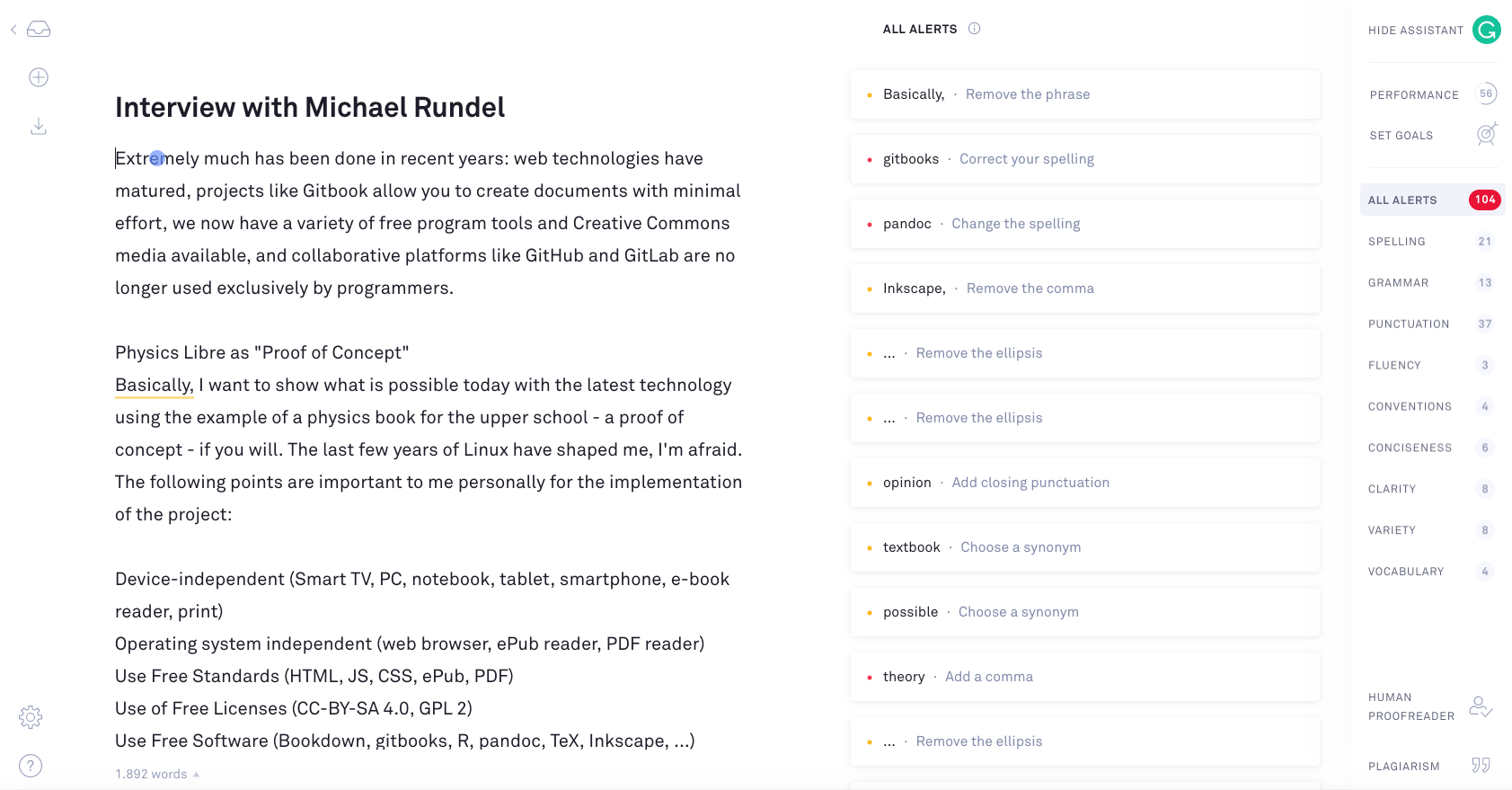This screenshot has height=790, width=1512.
Task: Click the 'Physics Libre as "Proof of Concept"' line
Action: tap(261, 352)
